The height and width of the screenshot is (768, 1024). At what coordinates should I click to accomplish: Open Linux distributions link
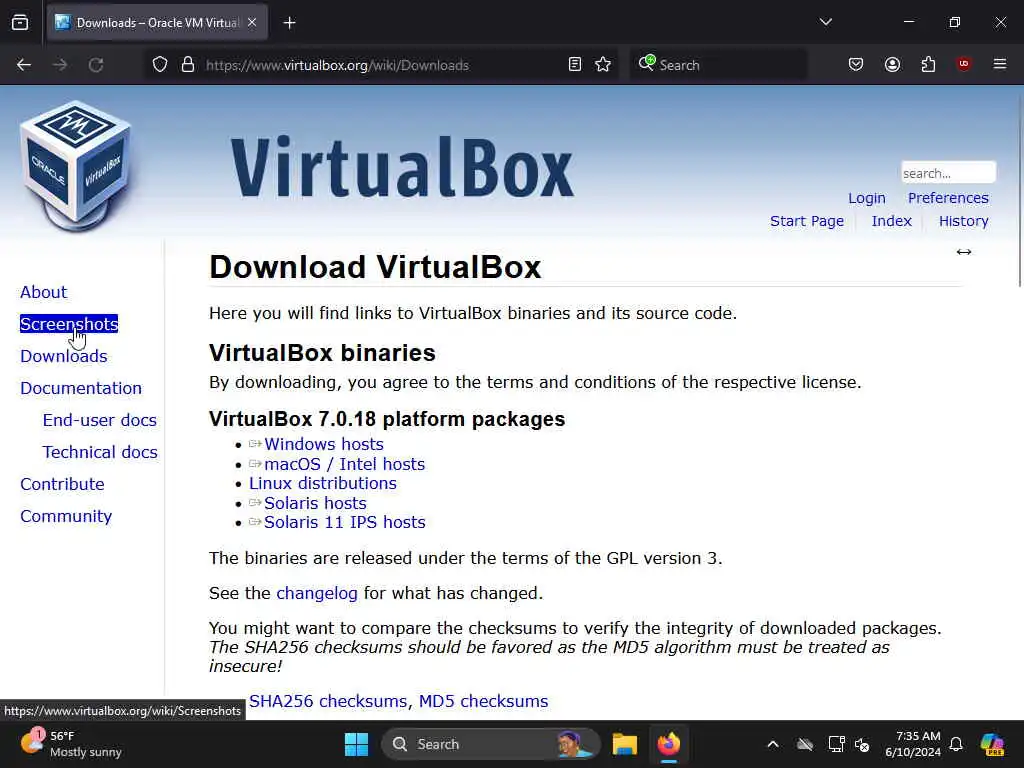[323, 483]
